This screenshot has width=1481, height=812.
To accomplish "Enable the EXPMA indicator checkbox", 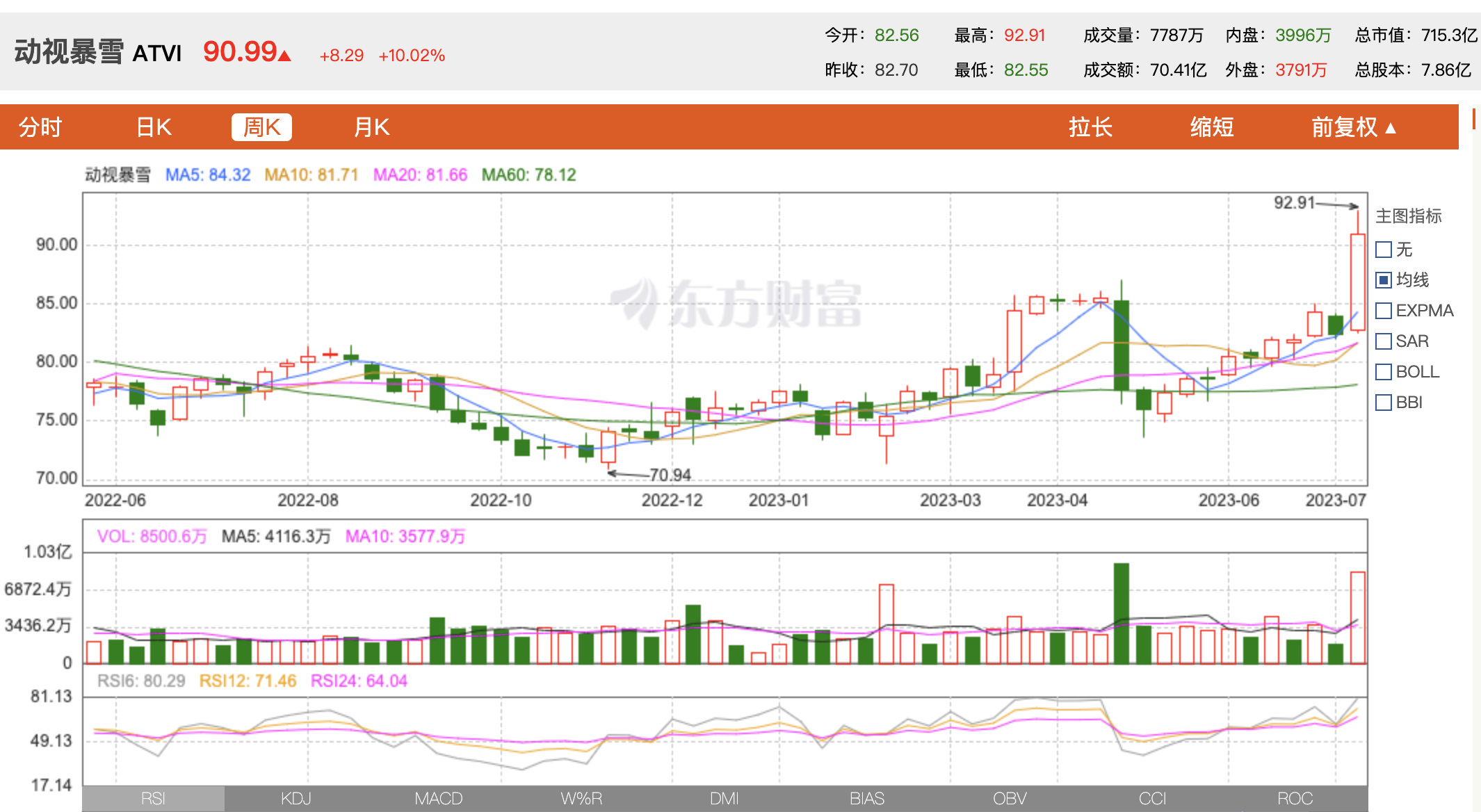I will point(1384,311).
